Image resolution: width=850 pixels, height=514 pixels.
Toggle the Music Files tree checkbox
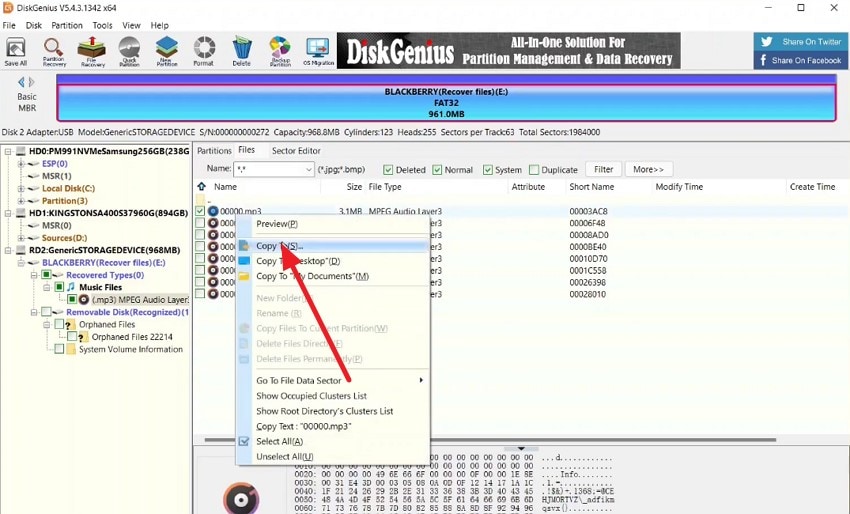tap(60, 287)
